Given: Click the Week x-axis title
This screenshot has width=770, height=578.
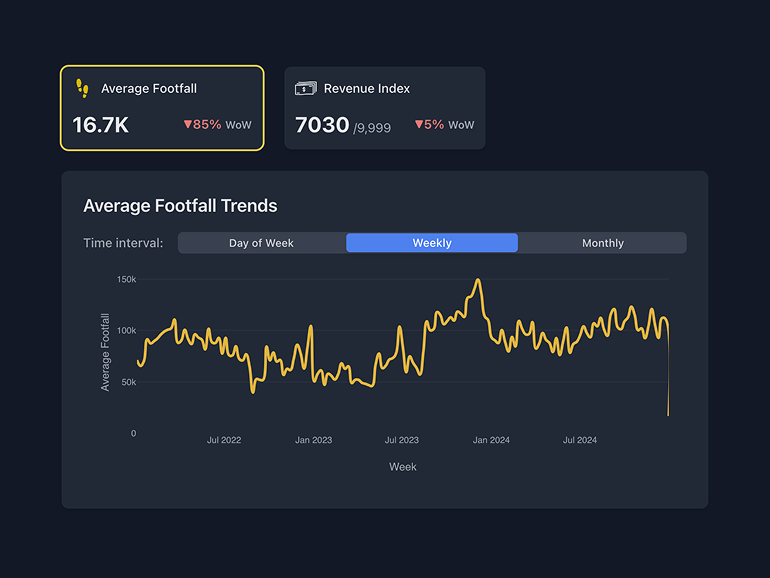Looking at the screenshot, I should [403, 467].
